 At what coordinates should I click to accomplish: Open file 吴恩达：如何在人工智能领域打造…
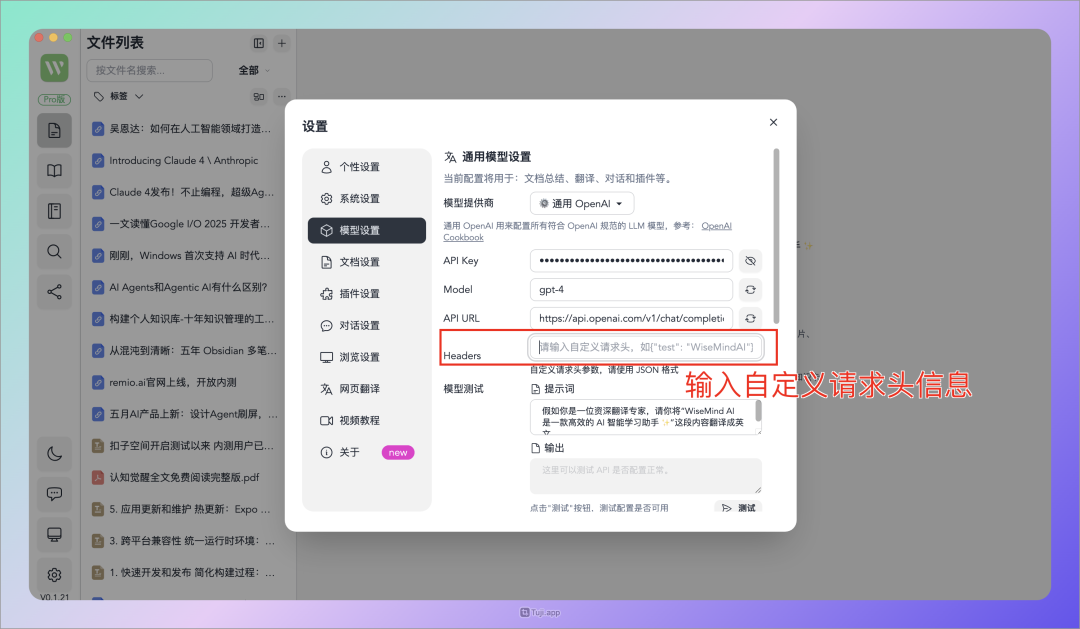click(185, 129)
